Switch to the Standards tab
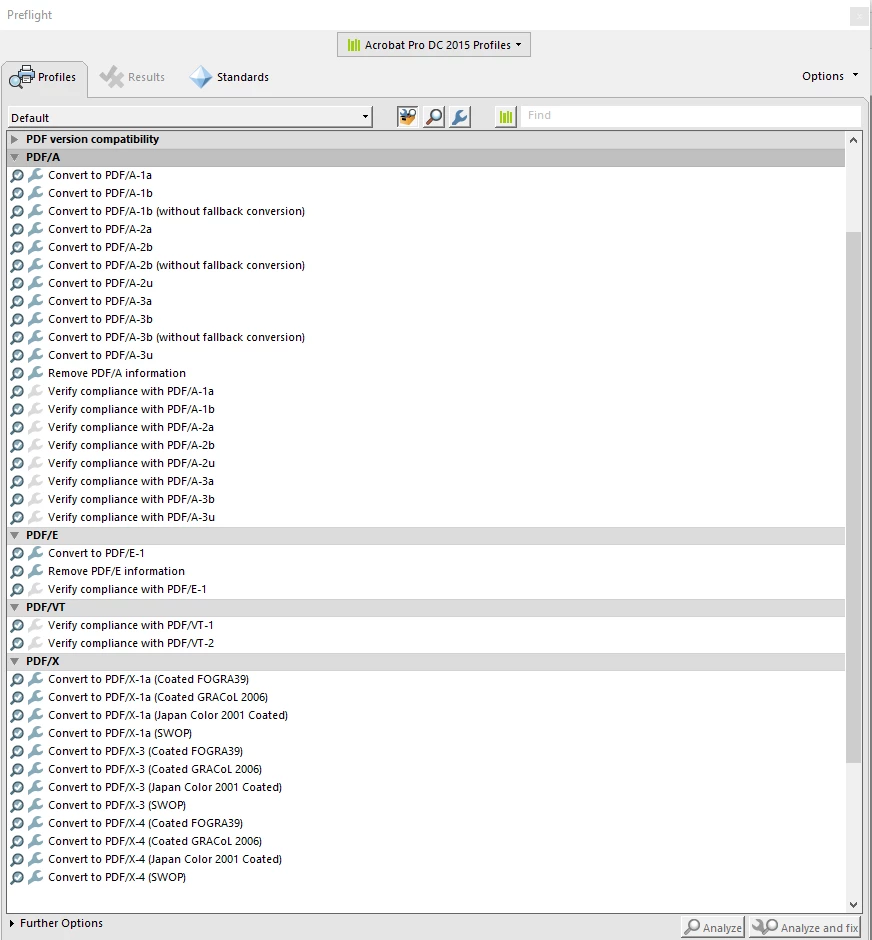872x940 pixels. point(230,77)
